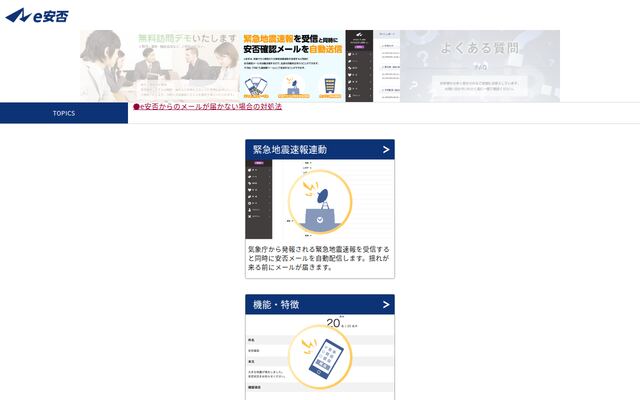Click the satellite dish icon
Viewport: 640px width, 400px height.
320,202
